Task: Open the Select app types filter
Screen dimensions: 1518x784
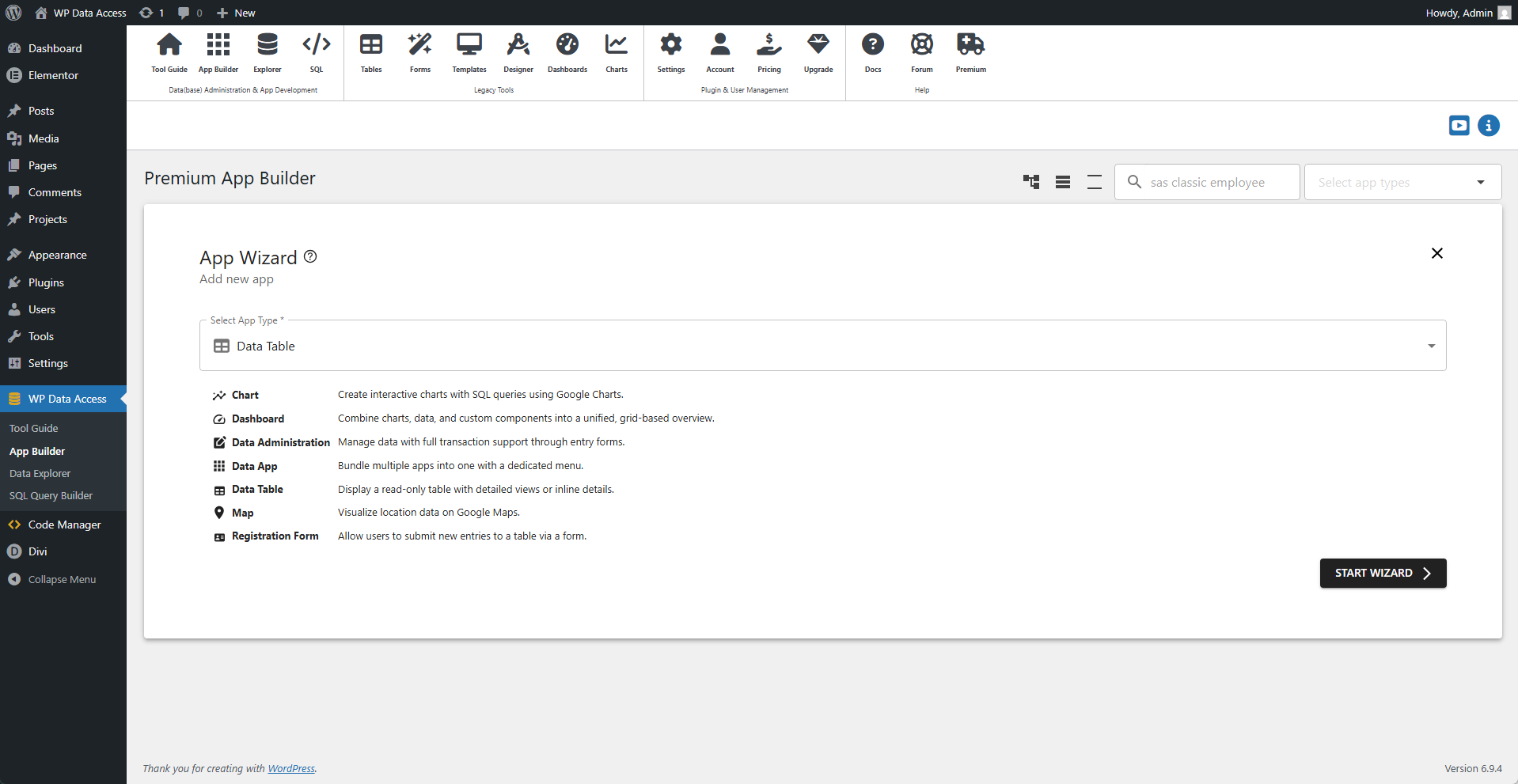Action: [x=1402, y=182]
